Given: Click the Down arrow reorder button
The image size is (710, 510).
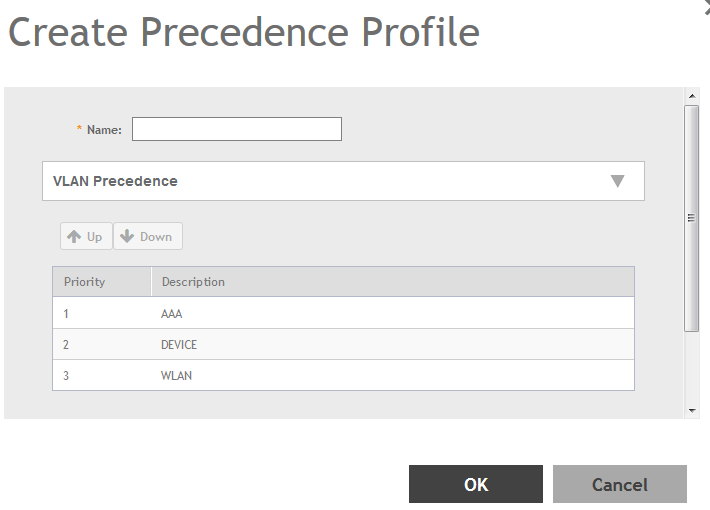Looking at the screenshot, I should 147,237.
